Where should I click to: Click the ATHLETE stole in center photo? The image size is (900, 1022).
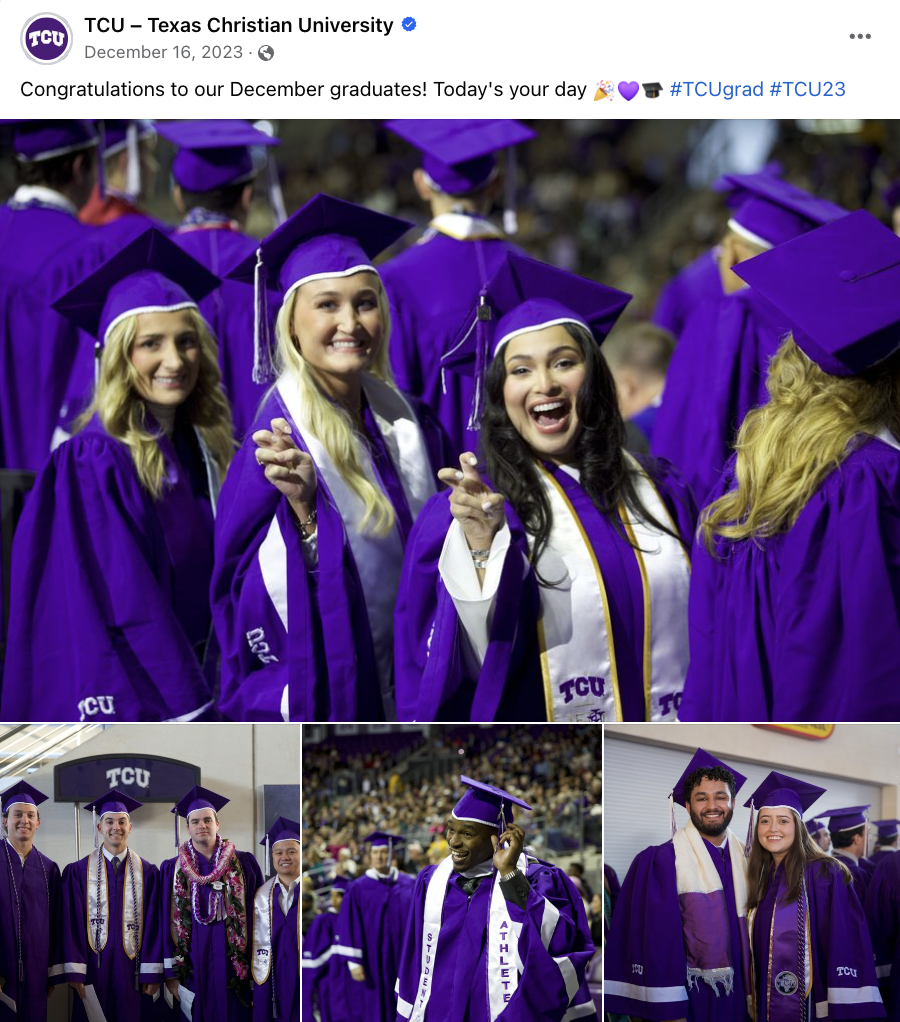505,961
